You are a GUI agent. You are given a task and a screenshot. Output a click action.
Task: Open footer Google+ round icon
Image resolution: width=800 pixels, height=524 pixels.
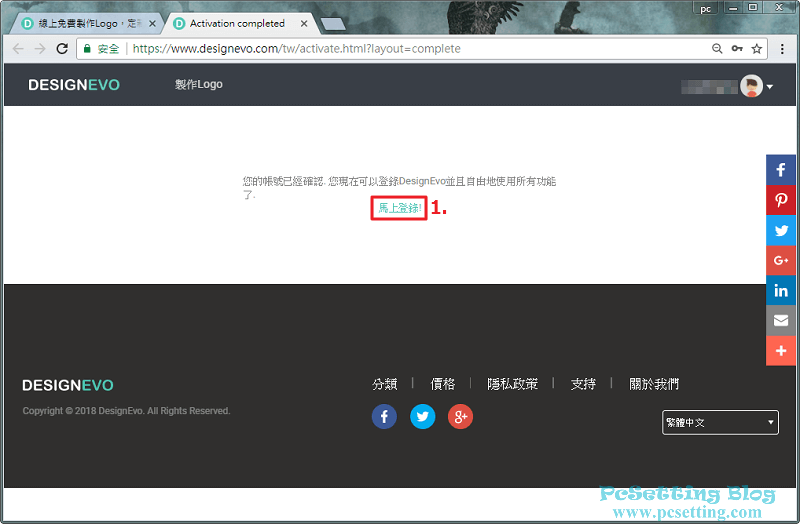[x=460, y=417]
